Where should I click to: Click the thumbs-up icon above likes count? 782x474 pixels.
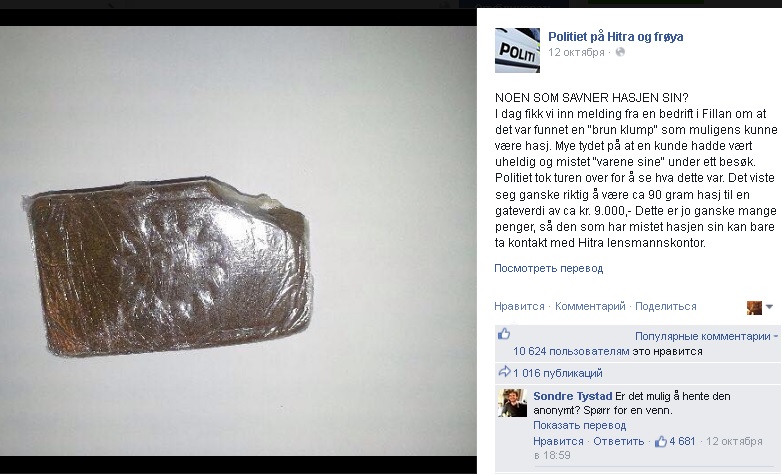(504, 334)
